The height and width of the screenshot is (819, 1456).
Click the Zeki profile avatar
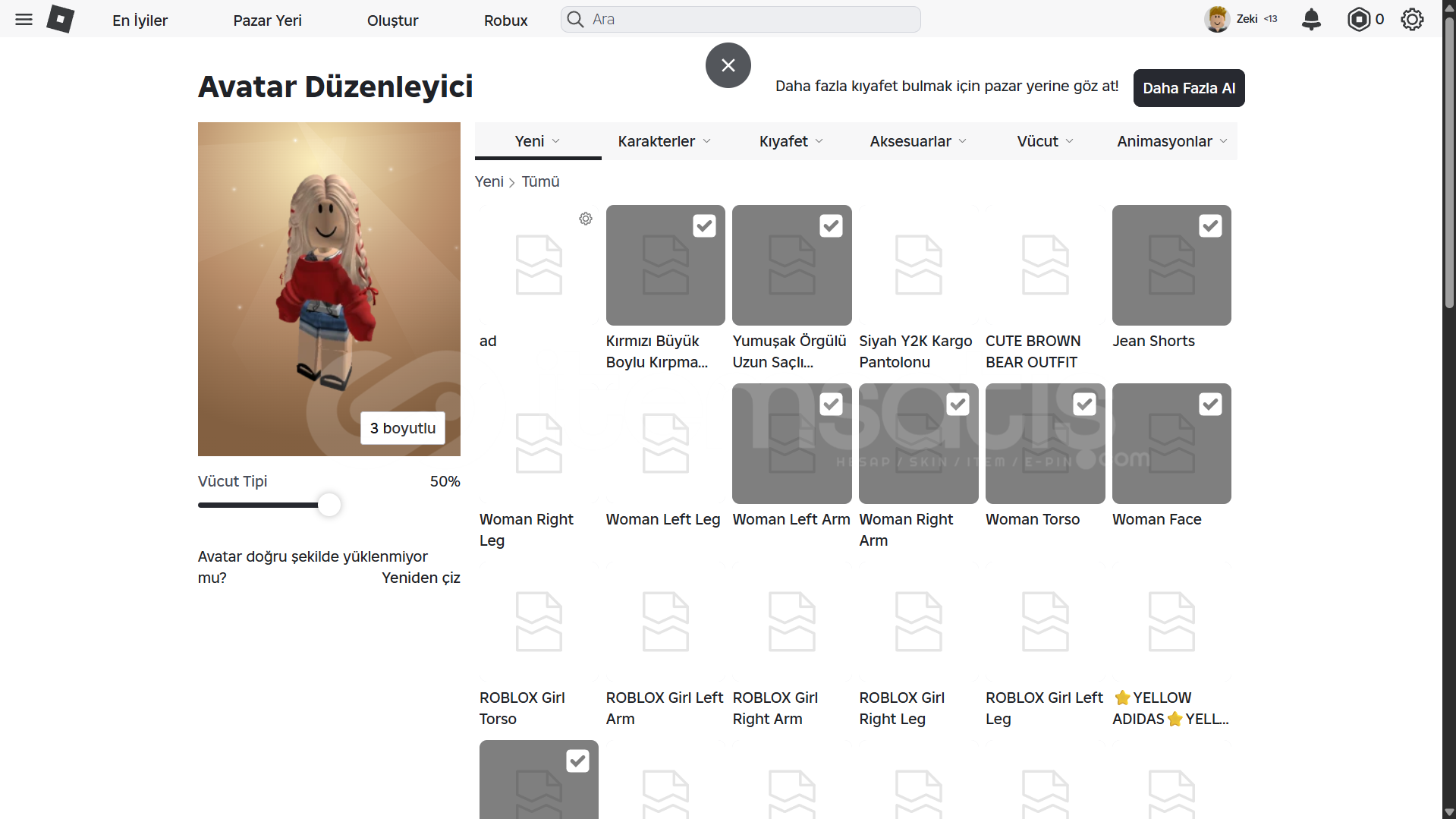coord(1217,20)
